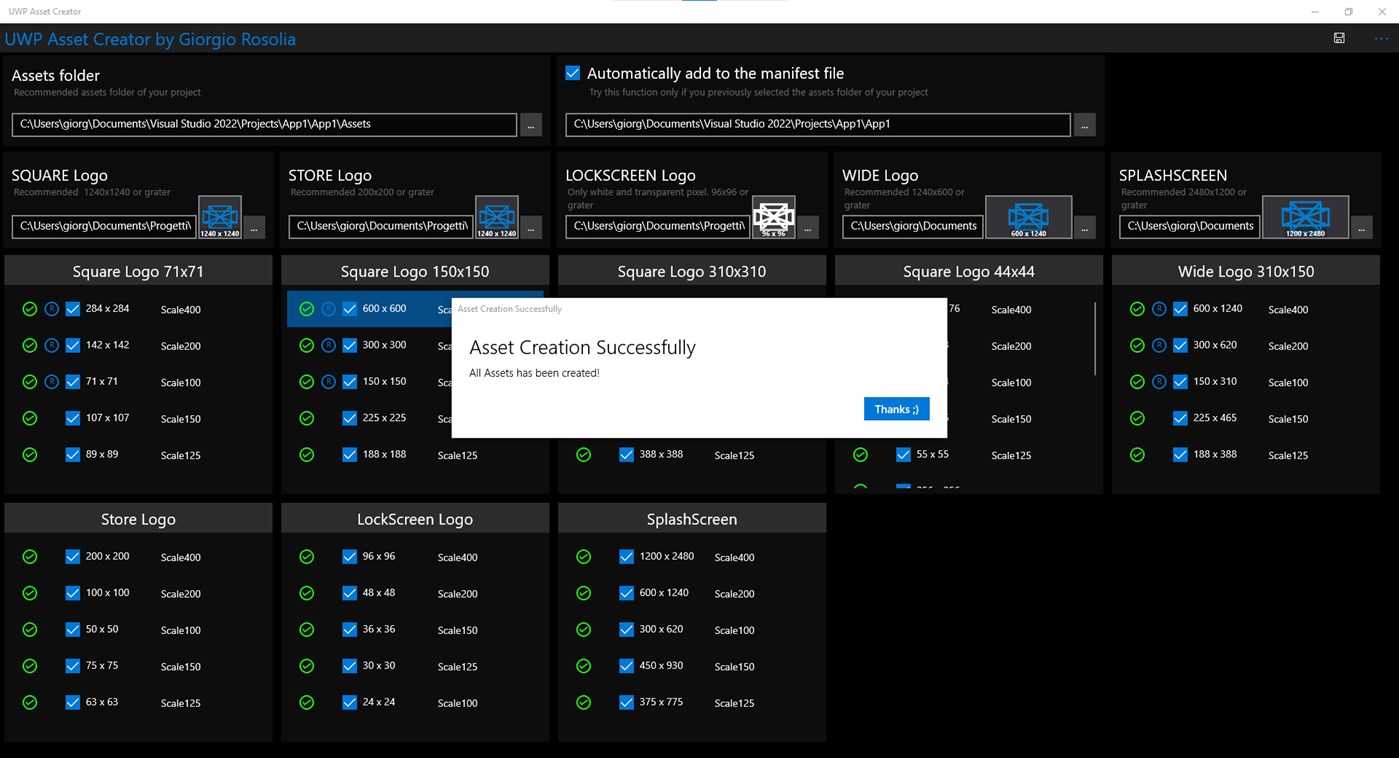Click the WIDE Logo file path field
The image size is (1399, 758).
click(x=912, y=227)
